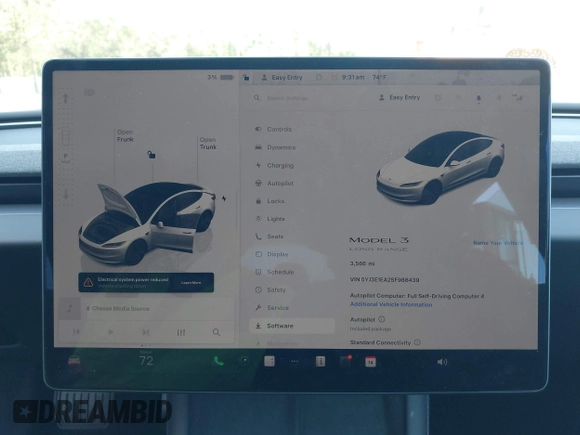The width and height of the screenshot is (580, 435).
Task: Tap the charge port lightning icon
Action: pyautogui.click(x=224, y=198)
